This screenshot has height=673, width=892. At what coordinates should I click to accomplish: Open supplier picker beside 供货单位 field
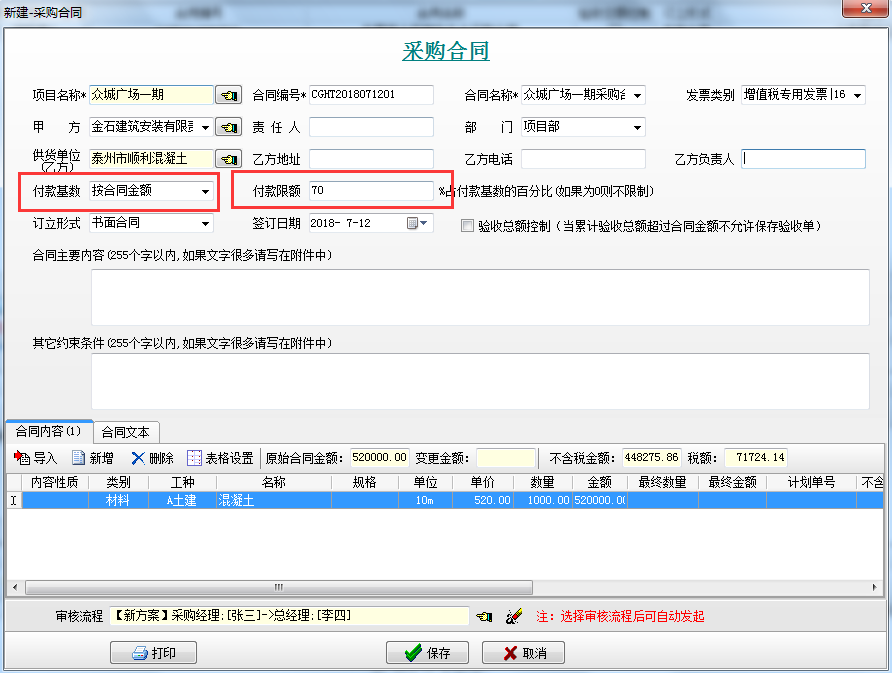point(229,159)
